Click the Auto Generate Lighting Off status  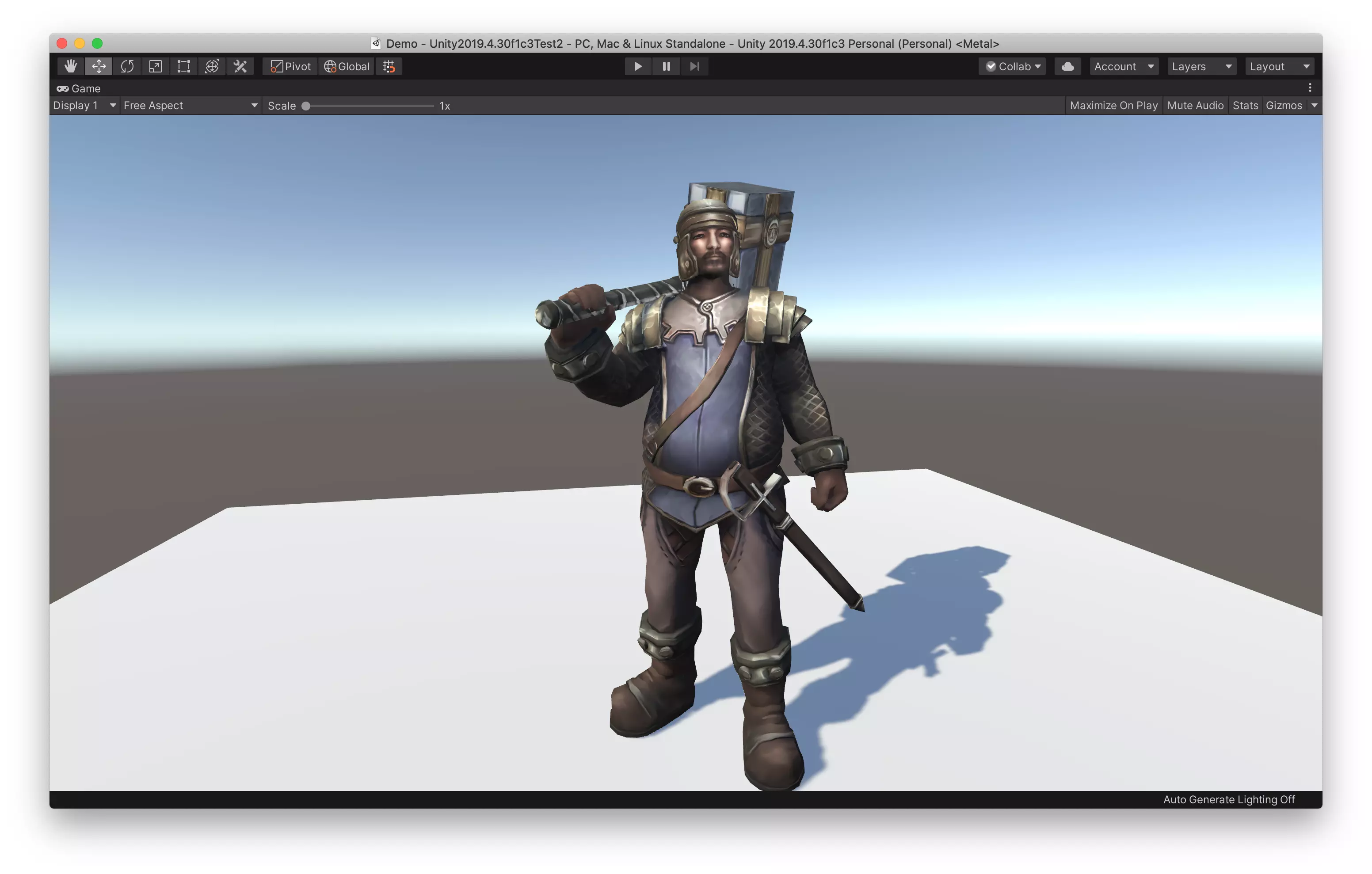coord(1229,799)
